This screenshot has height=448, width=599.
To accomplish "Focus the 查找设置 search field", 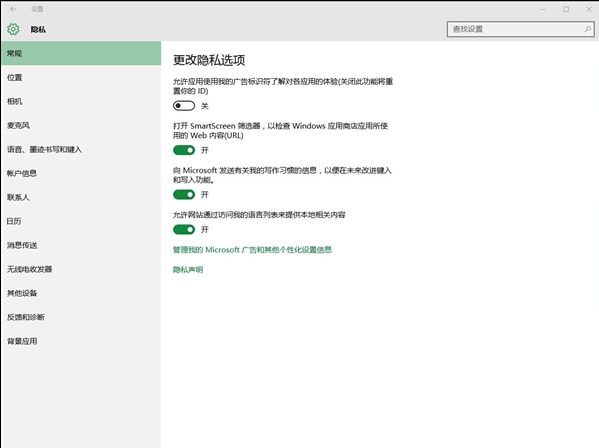I will click(x=520, y=29).
